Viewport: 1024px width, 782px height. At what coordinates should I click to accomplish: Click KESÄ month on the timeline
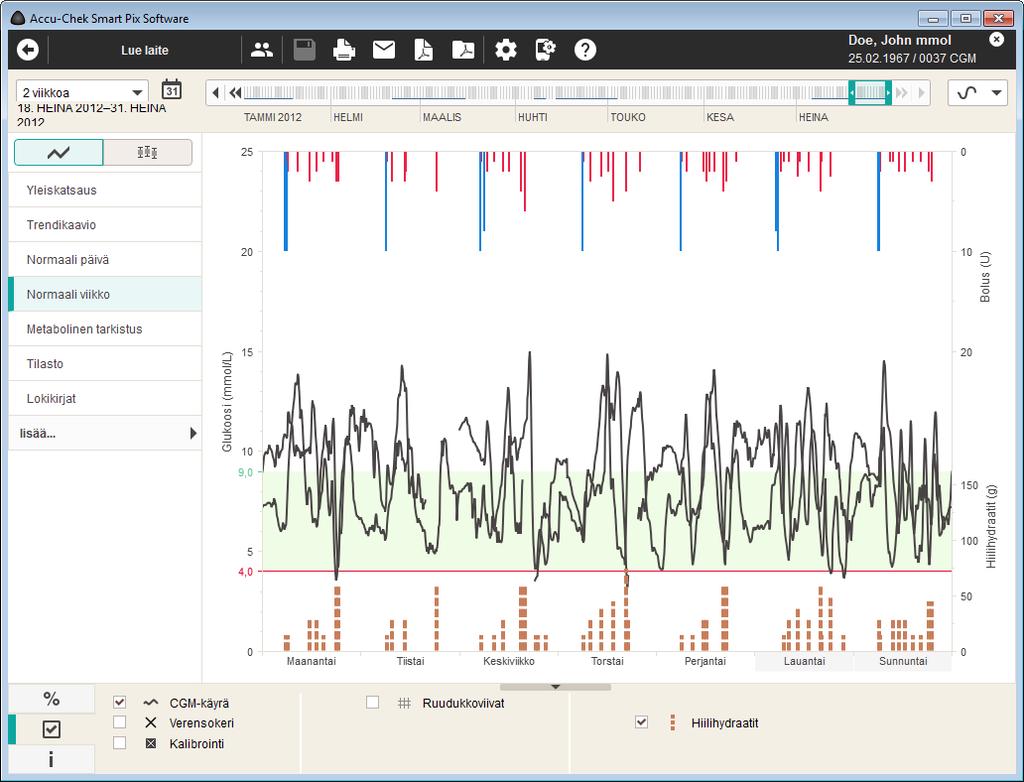click(720, 118)
